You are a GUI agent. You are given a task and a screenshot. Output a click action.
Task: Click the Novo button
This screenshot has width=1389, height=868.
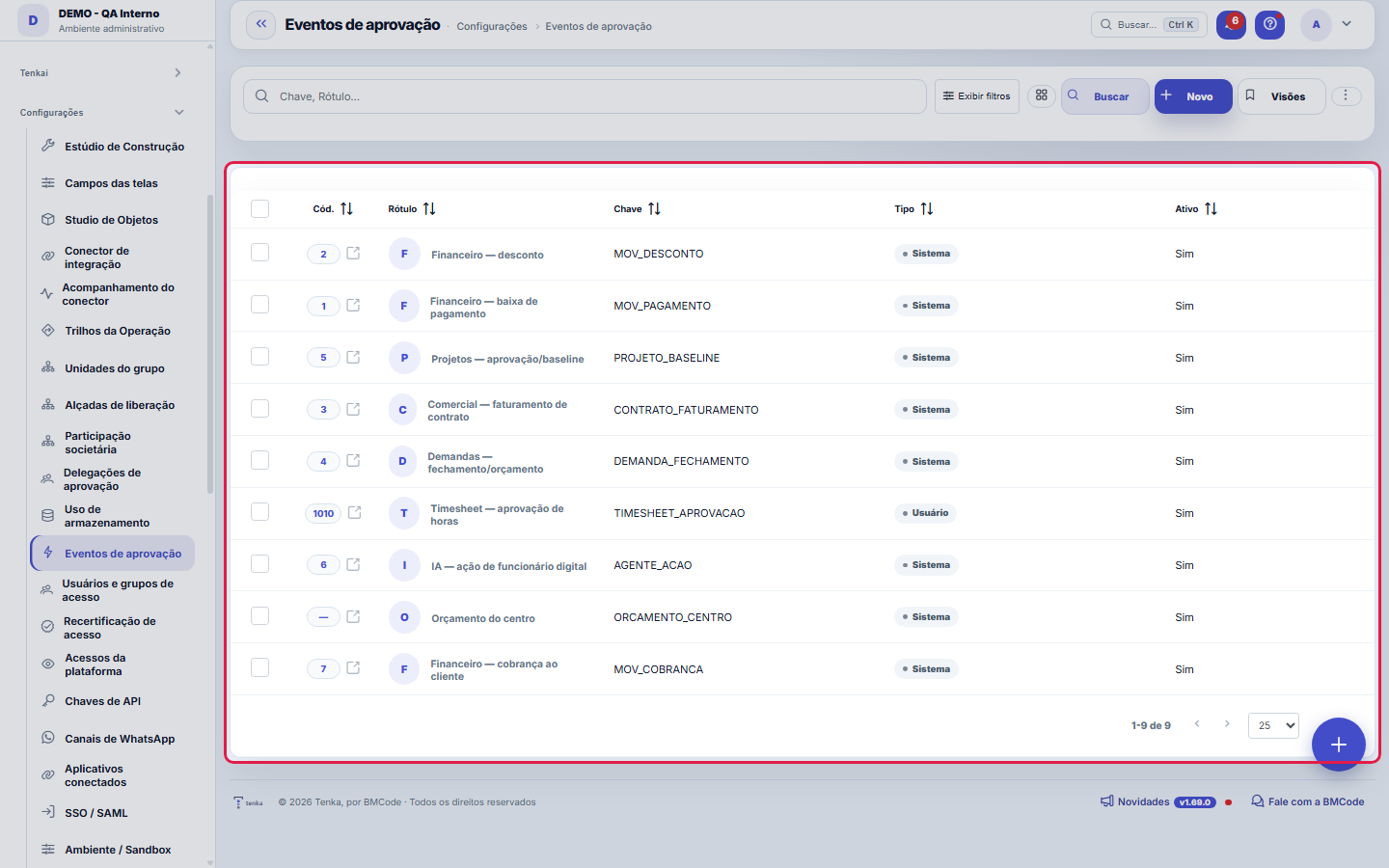point(1193,95)
